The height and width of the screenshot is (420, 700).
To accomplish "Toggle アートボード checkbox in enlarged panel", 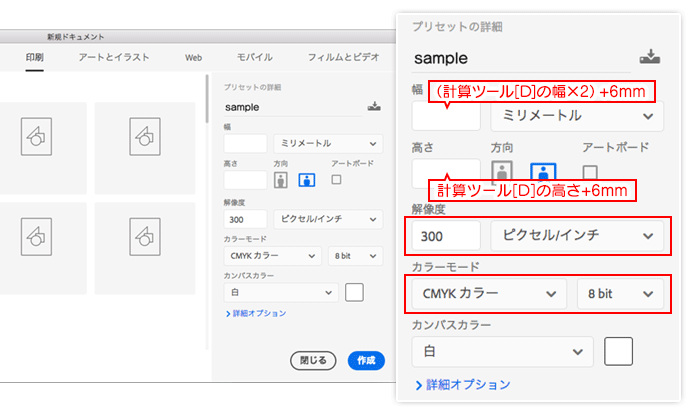I will click(x=590, y=174).
